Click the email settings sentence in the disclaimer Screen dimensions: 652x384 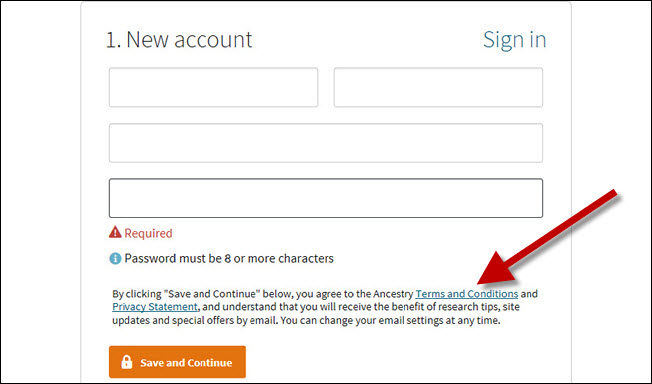pyautogui.click(x=388, y=320)
